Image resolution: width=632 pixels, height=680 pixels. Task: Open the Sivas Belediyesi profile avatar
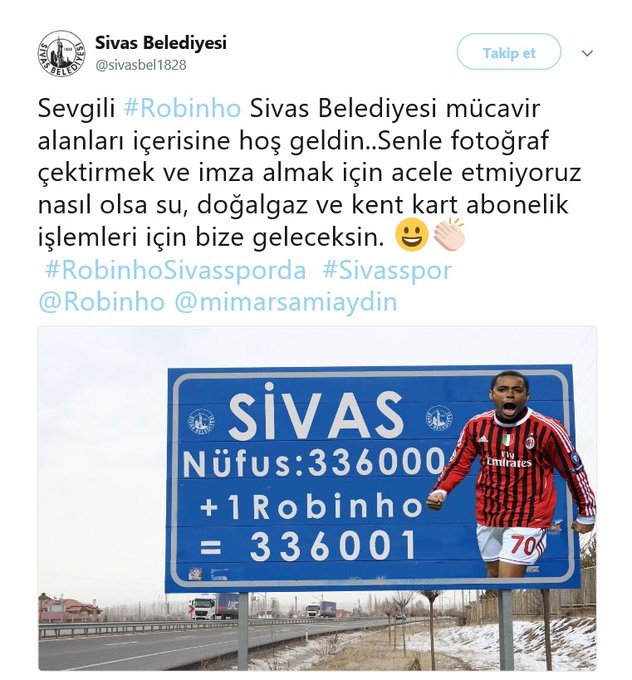pyautogui.click(x=61, y=54)
